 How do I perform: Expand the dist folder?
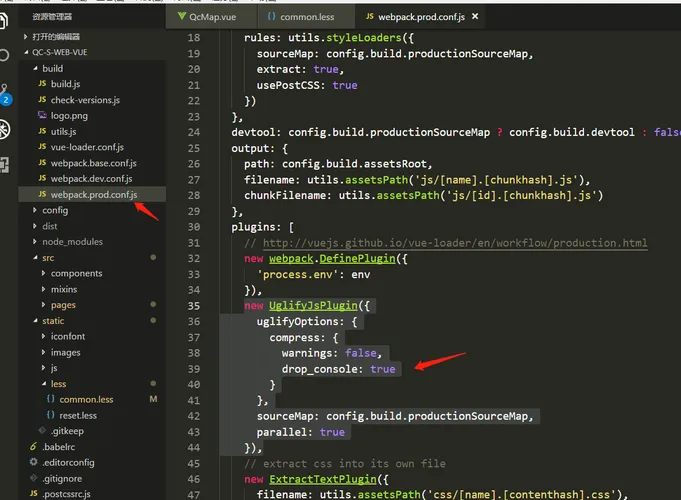pos(35,226)
